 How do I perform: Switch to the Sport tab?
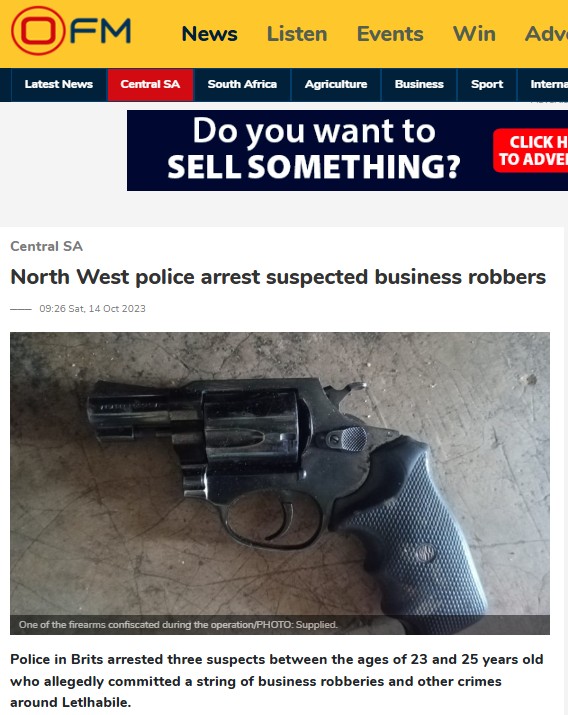[x=487, y=84]
